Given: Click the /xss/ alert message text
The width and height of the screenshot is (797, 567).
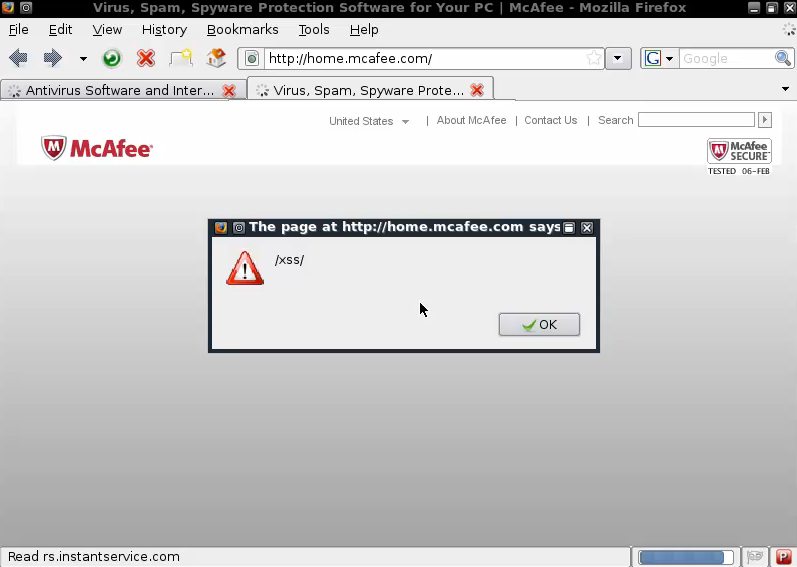Looking at the screenshot, I should tap(289, 260).
